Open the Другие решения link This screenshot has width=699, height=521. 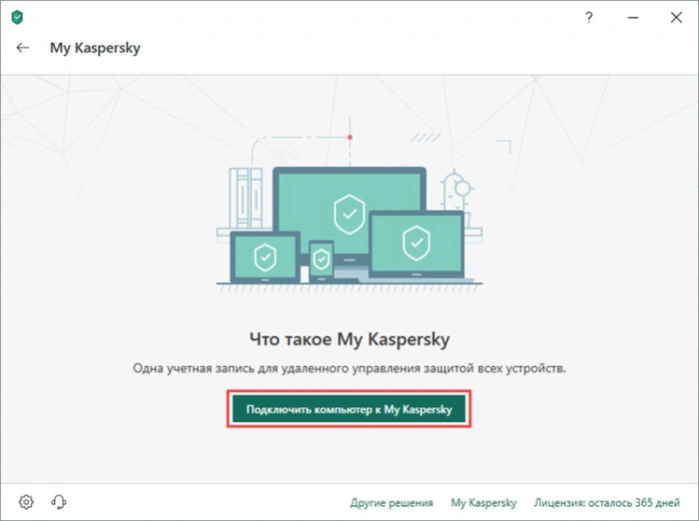391,503
